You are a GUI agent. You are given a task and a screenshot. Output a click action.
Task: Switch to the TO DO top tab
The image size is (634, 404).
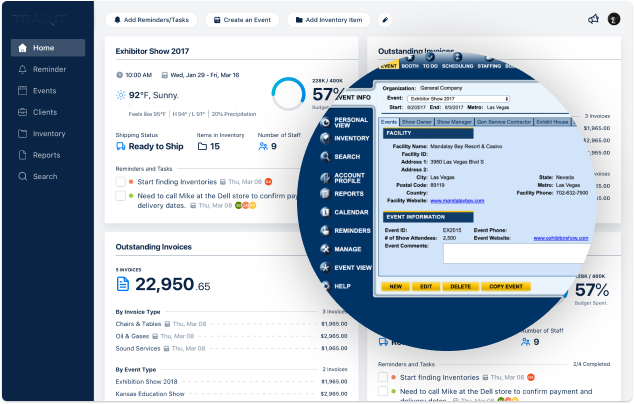click(x=430, y=63)
